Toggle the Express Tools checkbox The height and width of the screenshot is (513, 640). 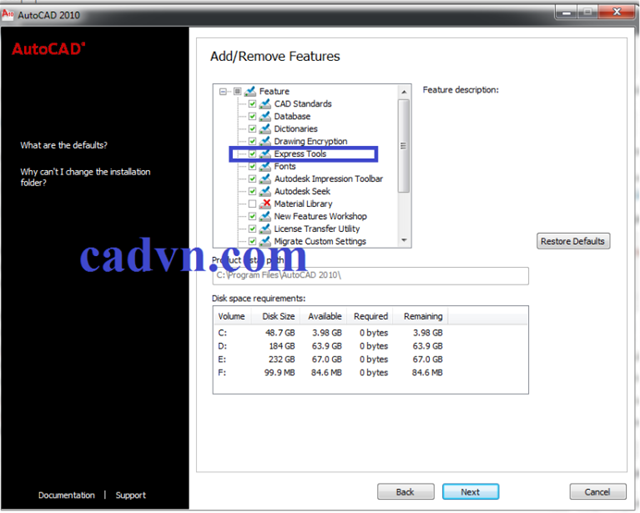pyautogui.click(x=252, y=154)
